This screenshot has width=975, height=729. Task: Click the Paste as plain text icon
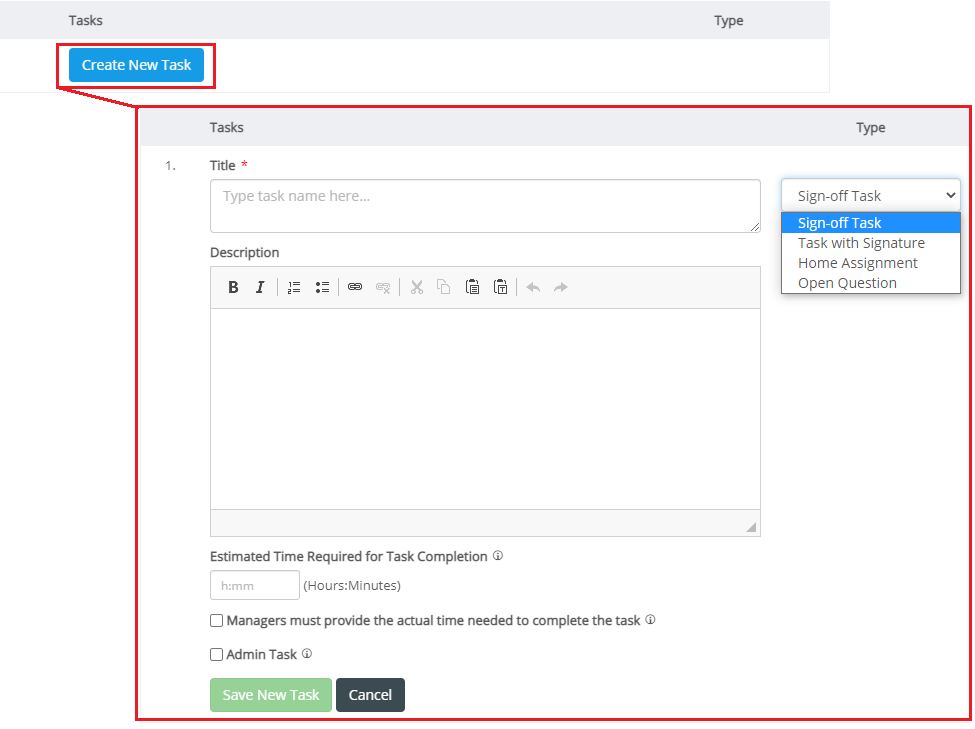(499, 287)
